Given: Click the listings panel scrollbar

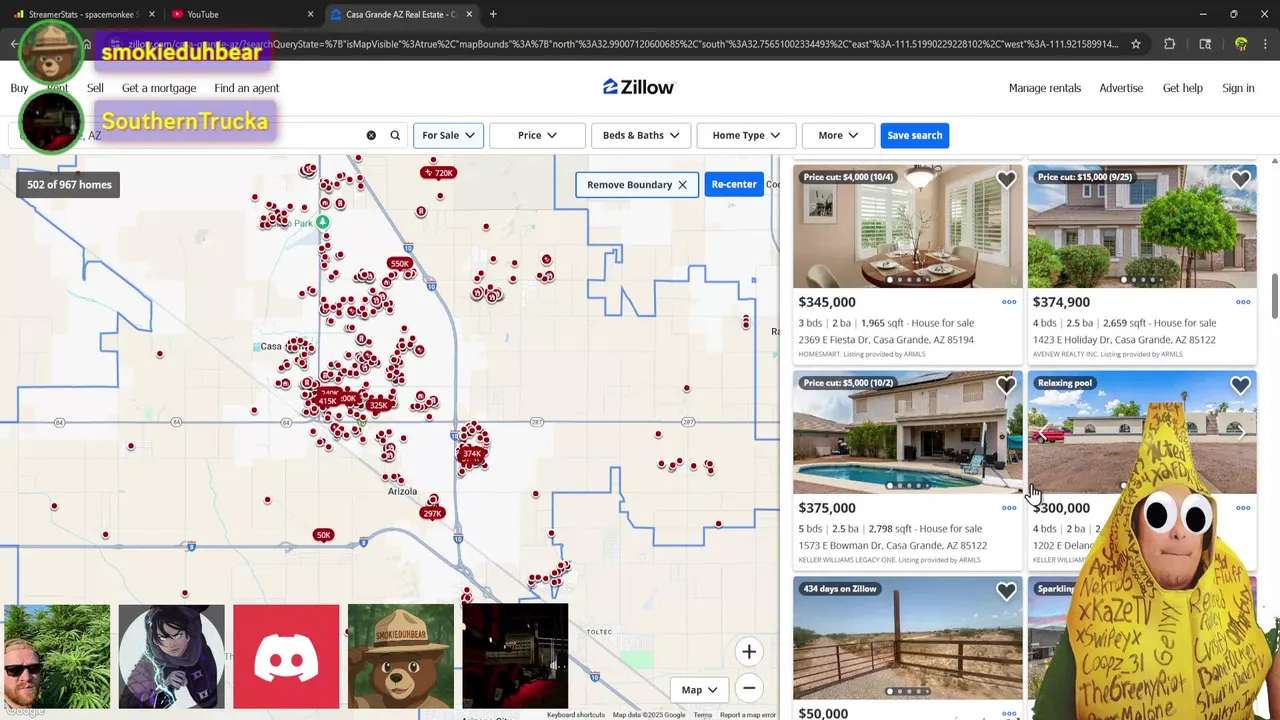Looking at the screenshot, I should [x=1274, y=297].
